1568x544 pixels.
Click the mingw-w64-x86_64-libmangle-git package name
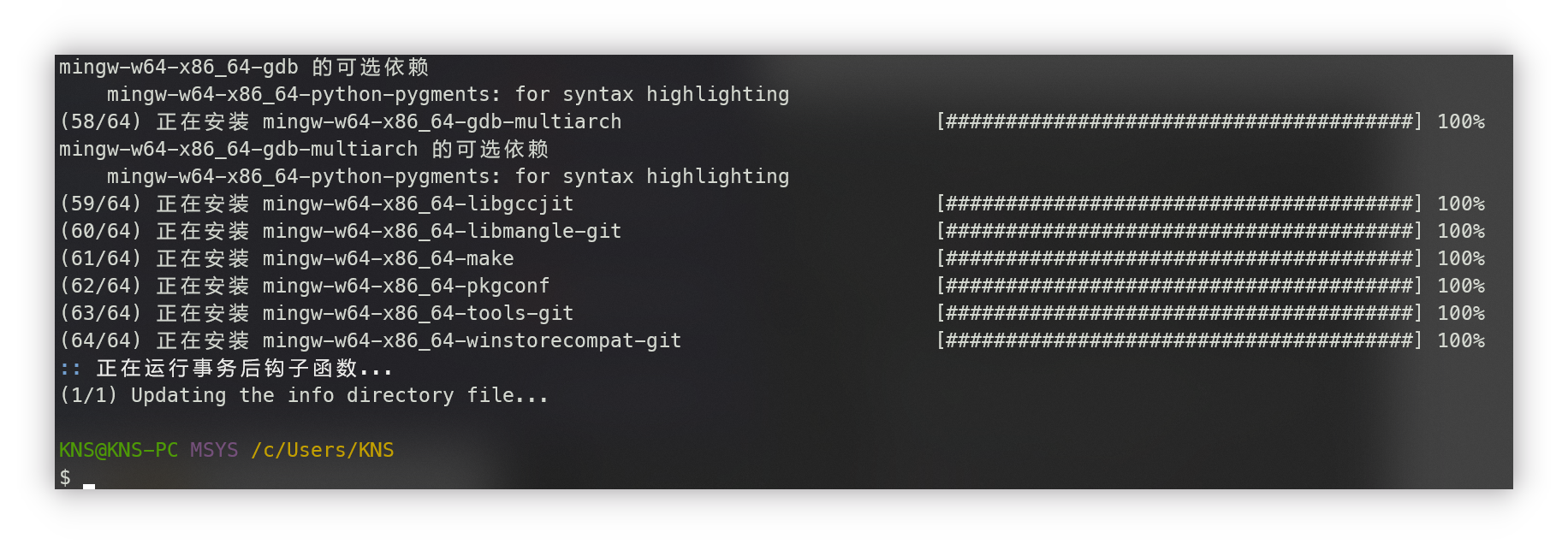[x=442, y=231]
